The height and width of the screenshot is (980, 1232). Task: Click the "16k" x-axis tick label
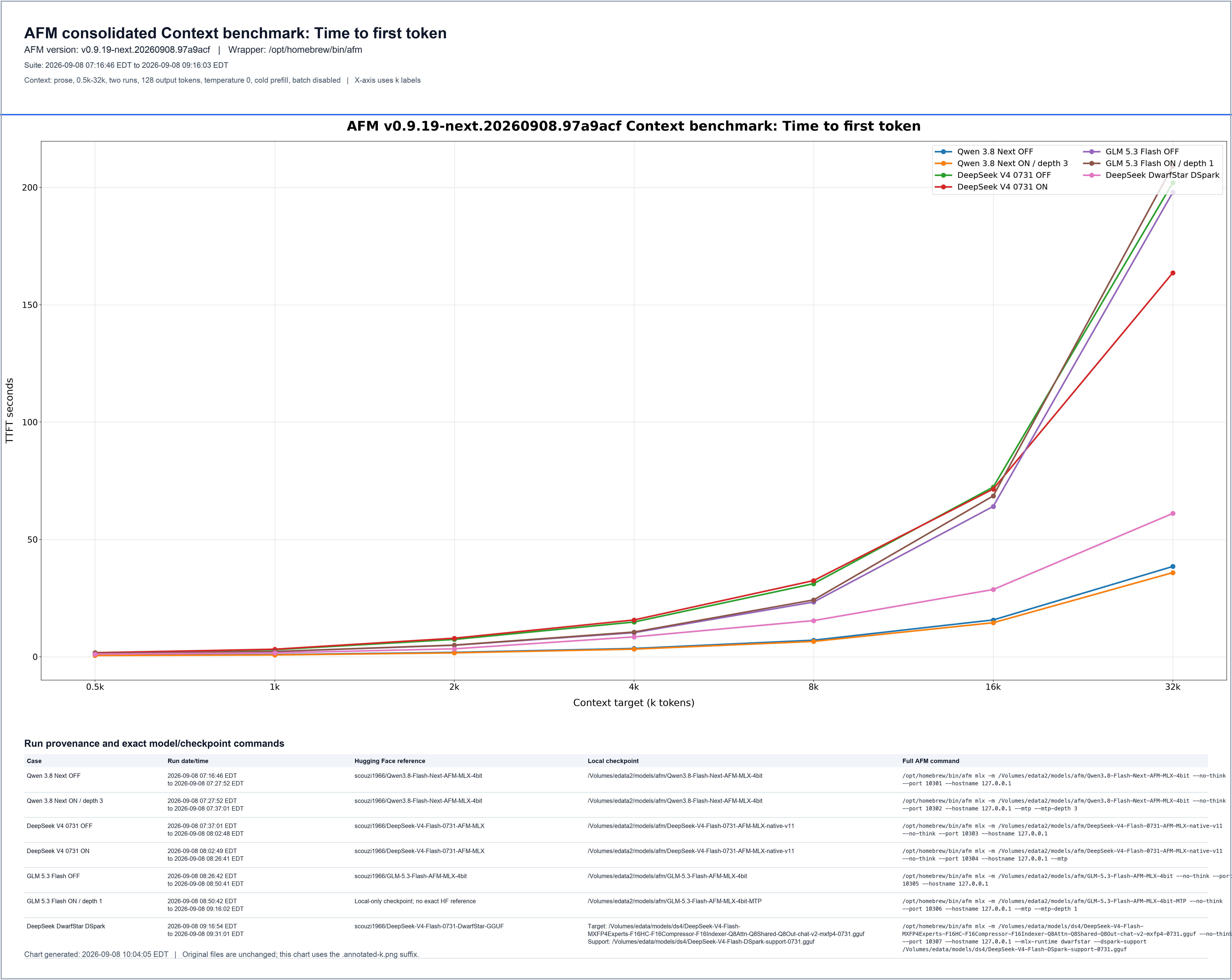pyautogui.click(x=993, y=687)
